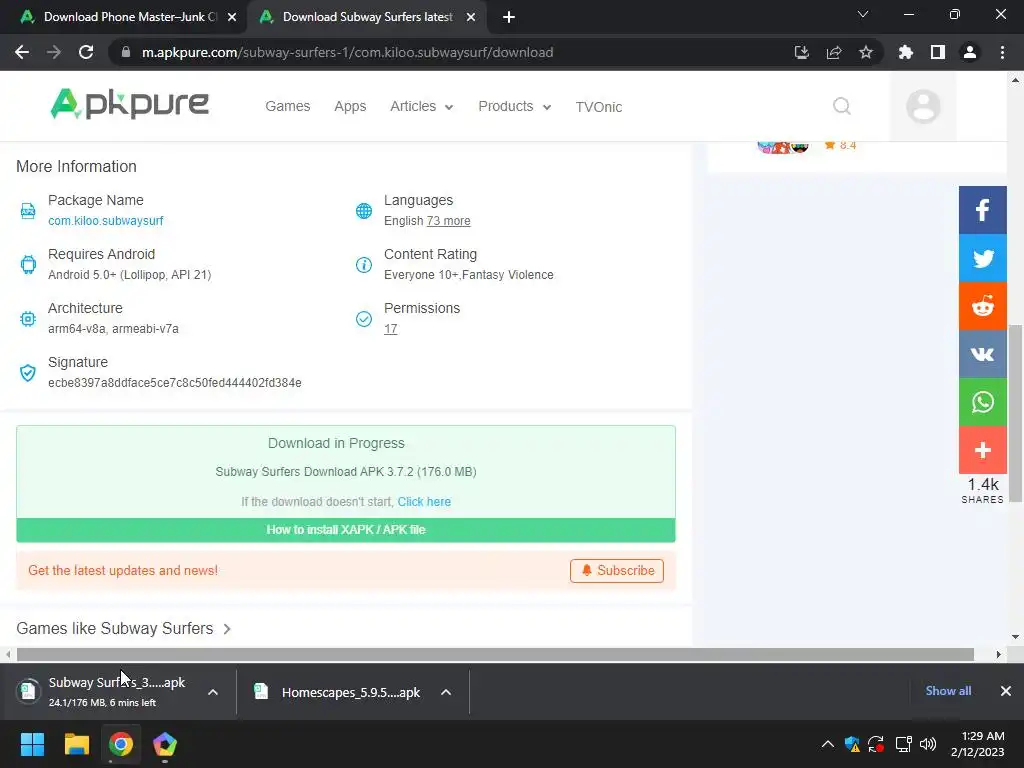Click the Subscribe button
Viewport: 1024px width, 768px height.
click(x=617, y=570)
